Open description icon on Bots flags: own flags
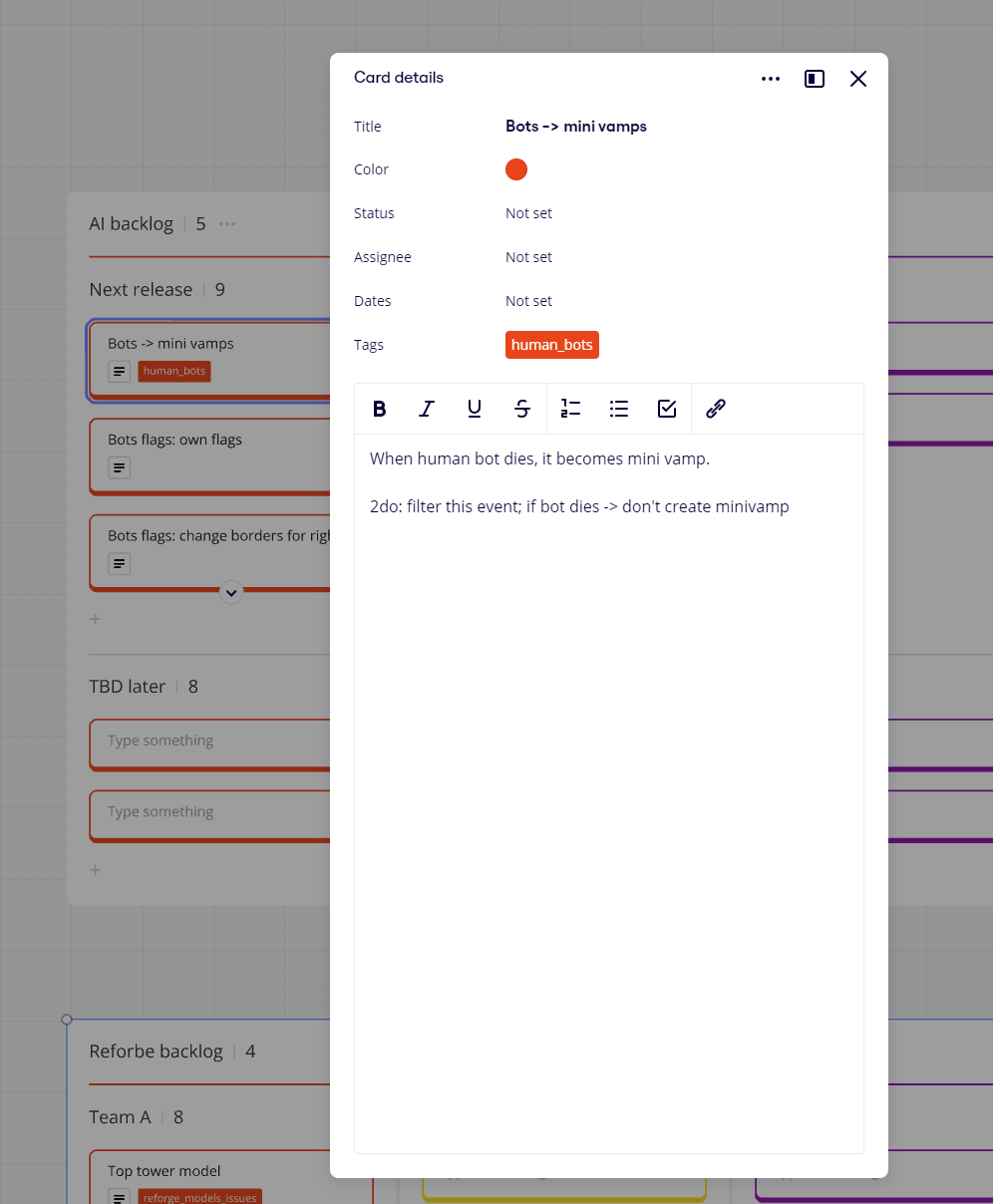 tap(119, 467)
